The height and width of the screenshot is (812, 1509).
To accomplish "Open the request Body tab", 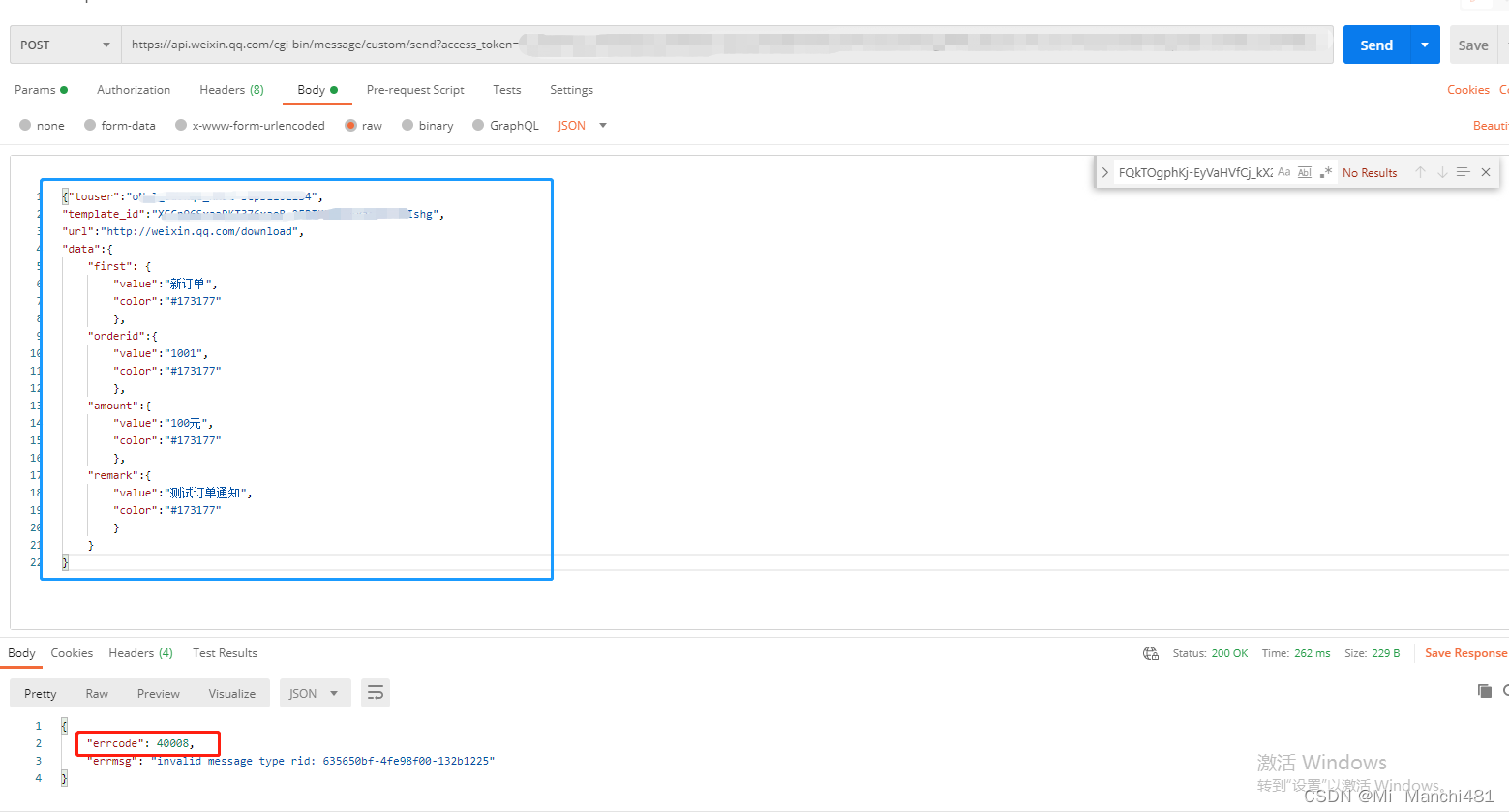I will 317,89.
